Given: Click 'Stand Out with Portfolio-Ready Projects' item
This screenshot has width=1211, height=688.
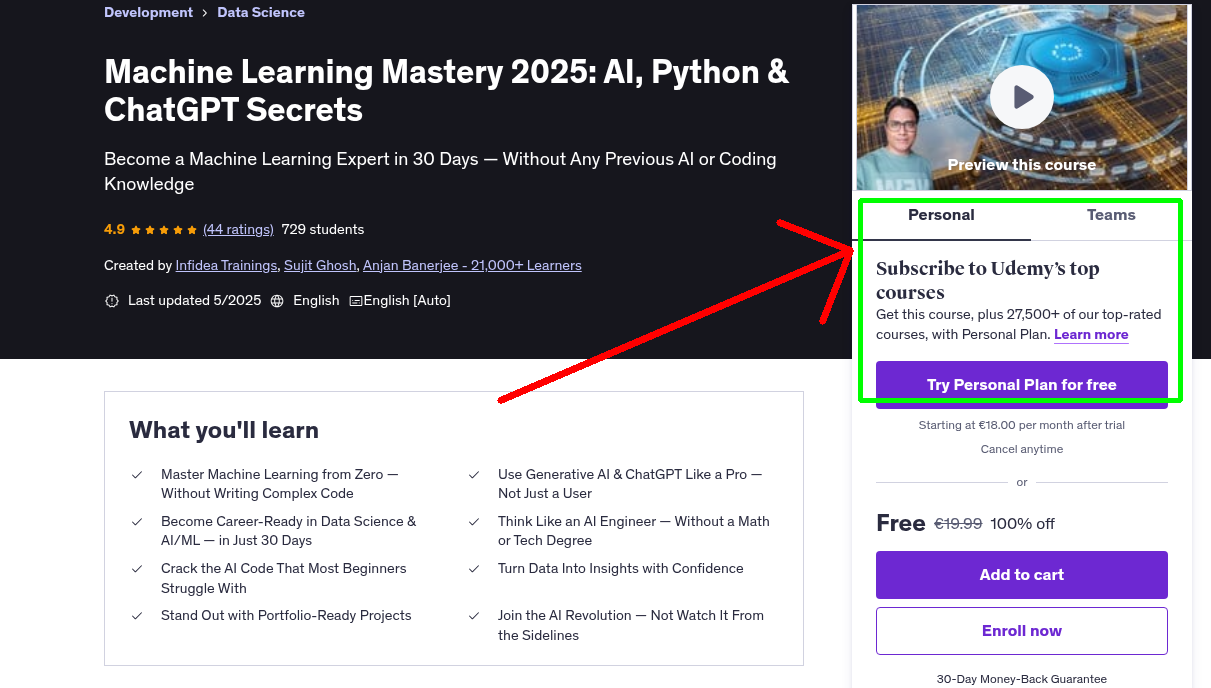Looking at the screenshot, I should 286,615.
